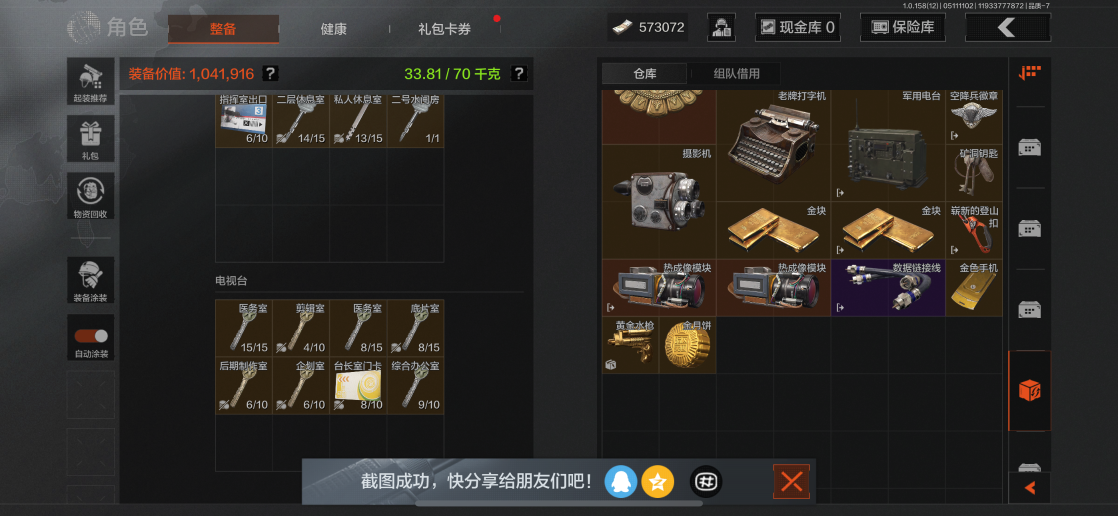
Task: Switch to the 健康 tab
Action: pos(334,29)
